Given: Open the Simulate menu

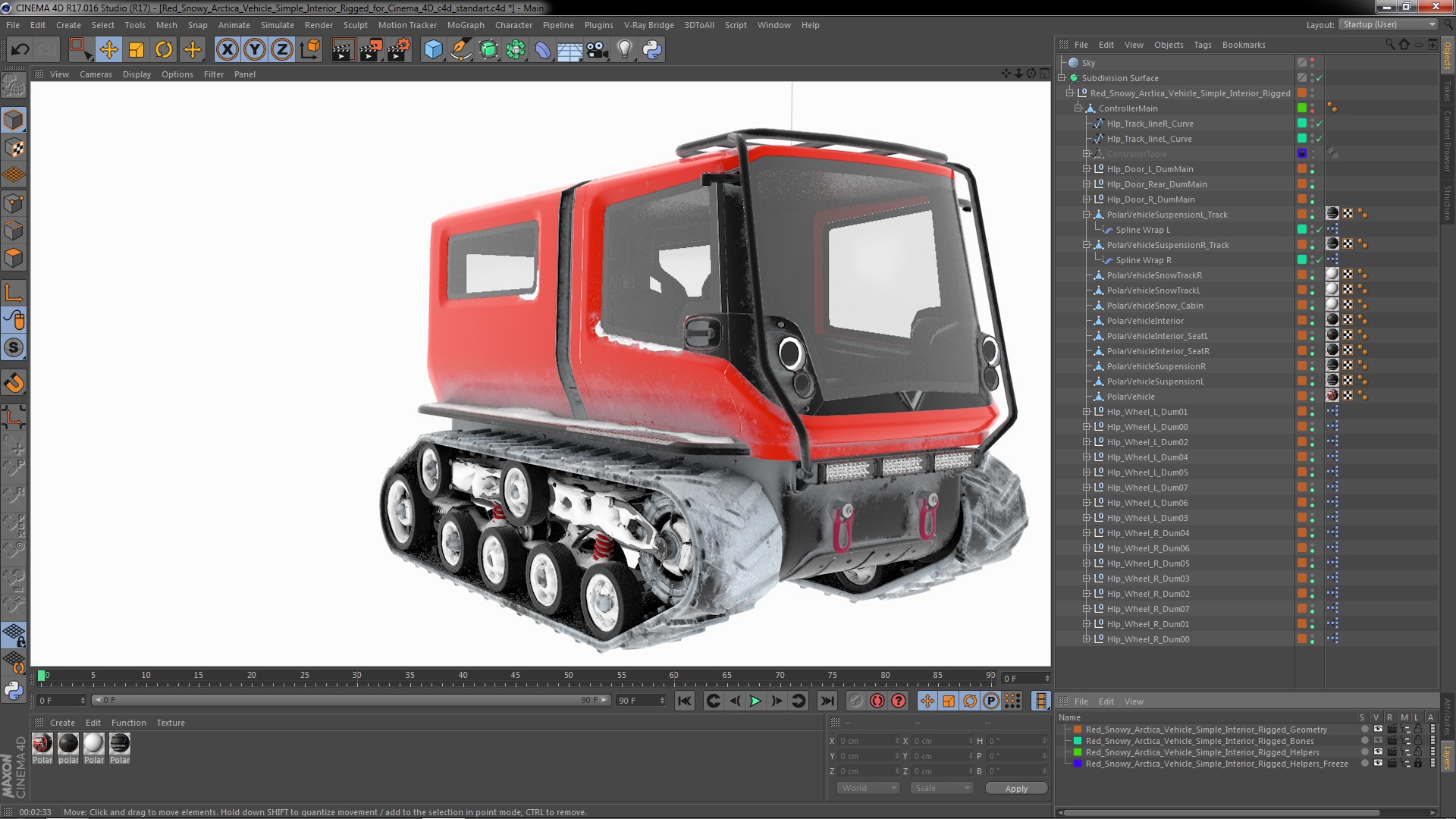Looking at the screenshot, I should [277, 25].
